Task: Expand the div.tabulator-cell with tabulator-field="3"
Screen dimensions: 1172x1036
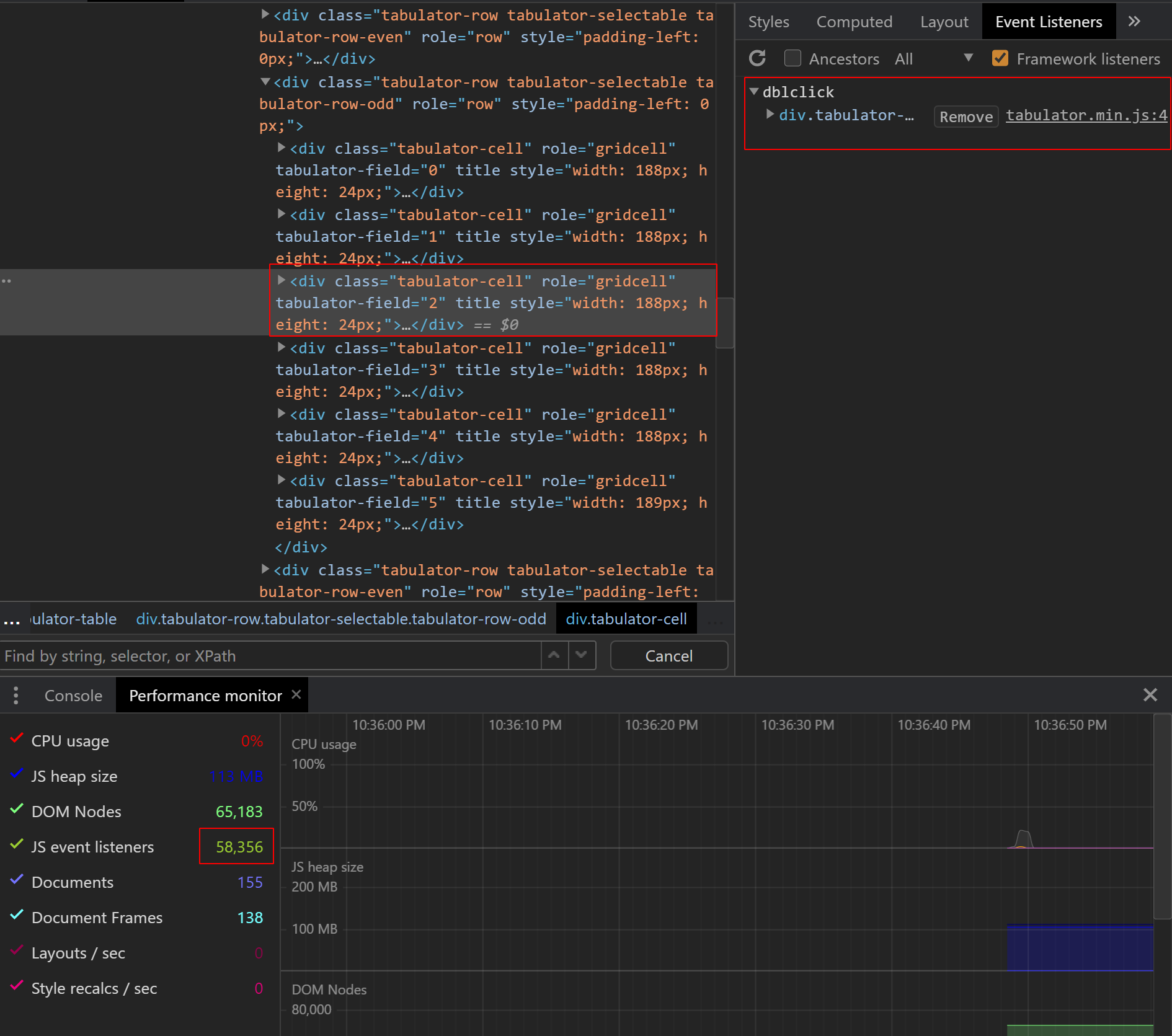Action: tap(282, 348)
